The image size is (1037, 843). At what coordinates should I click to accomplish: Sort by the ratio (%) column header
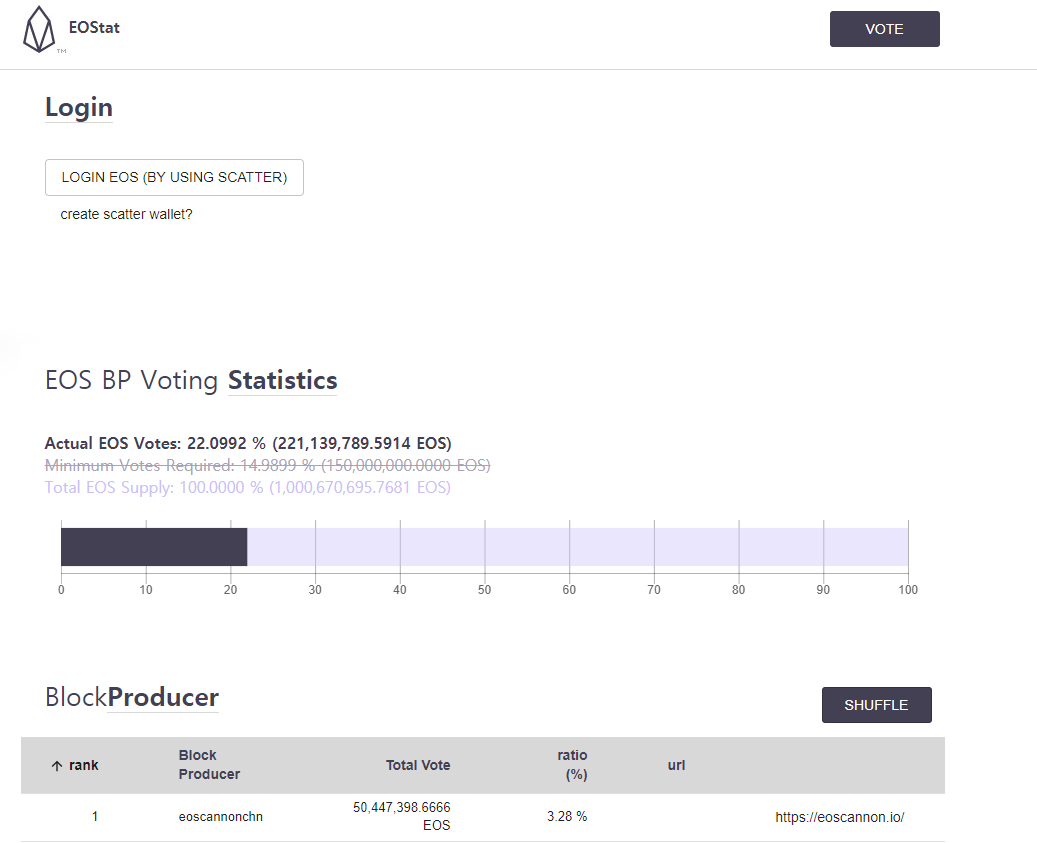(572, 765)
